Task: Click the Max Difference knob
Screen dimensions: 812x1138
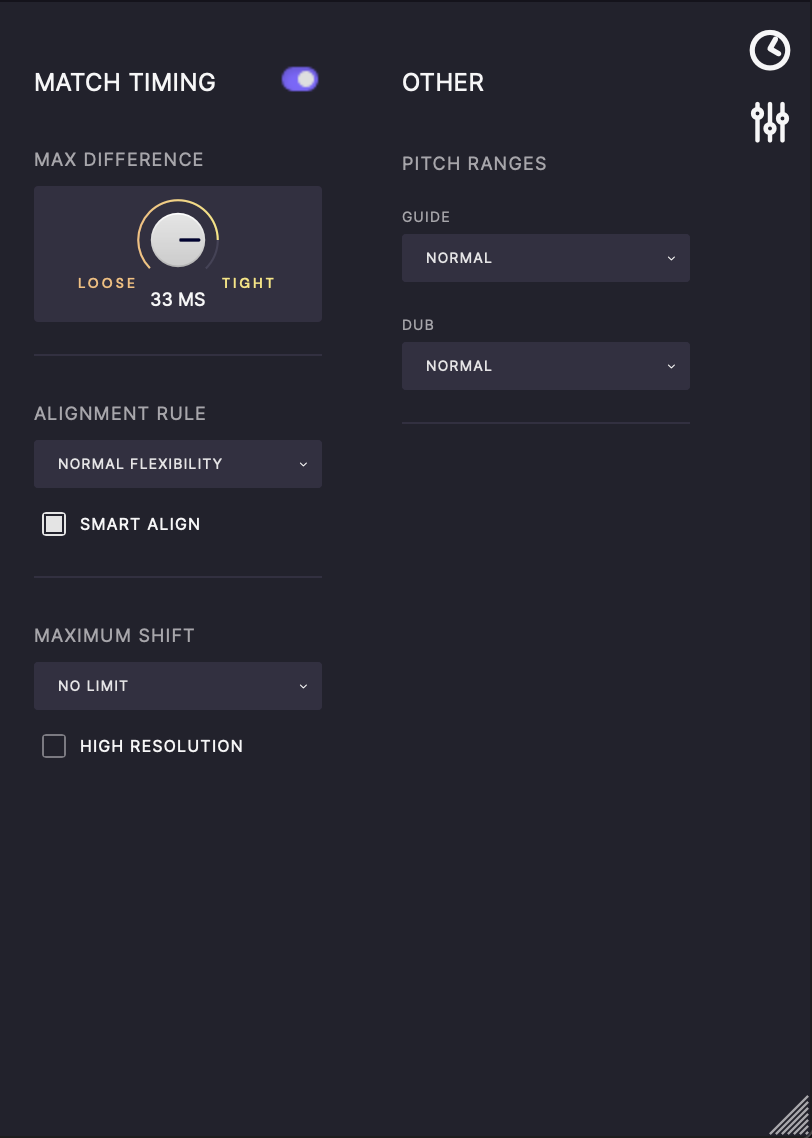Action: [x=178, y=240]
